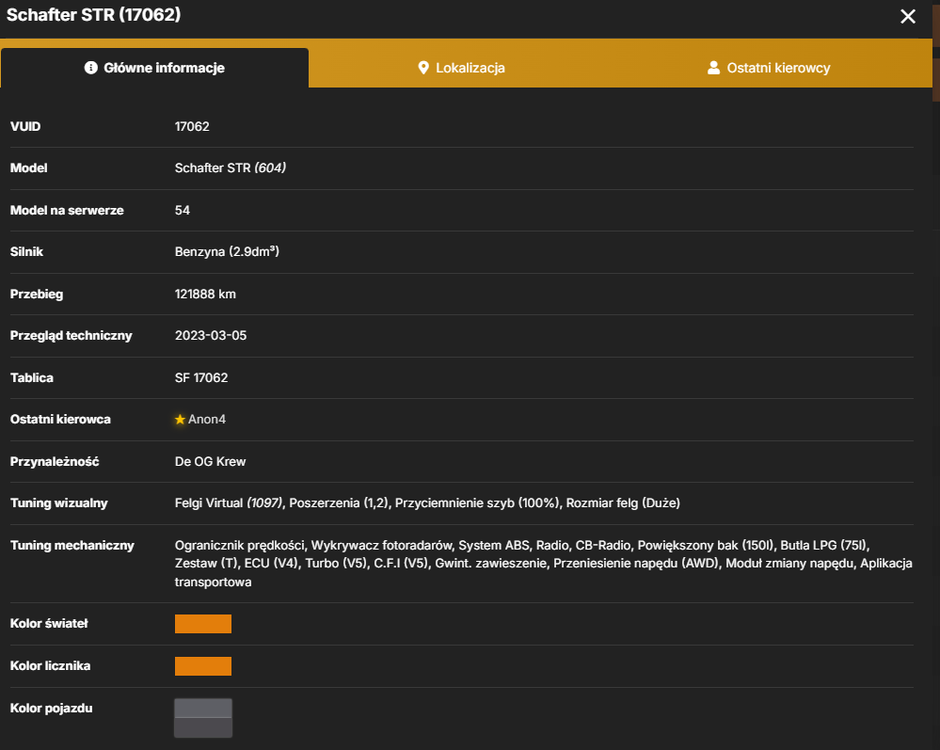Screen dimensions: 940x750
Task: Click the Kolor licznika orange swatch
Action: [203, 666]
